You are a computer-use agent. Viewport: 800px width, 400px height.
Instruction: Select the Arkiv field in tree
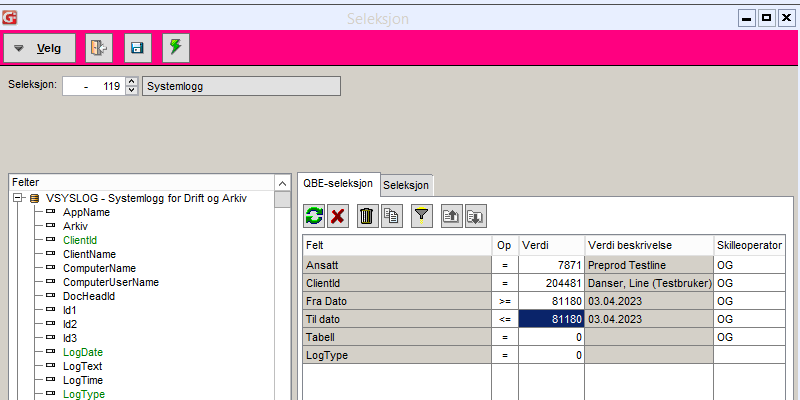pos(76,226)
